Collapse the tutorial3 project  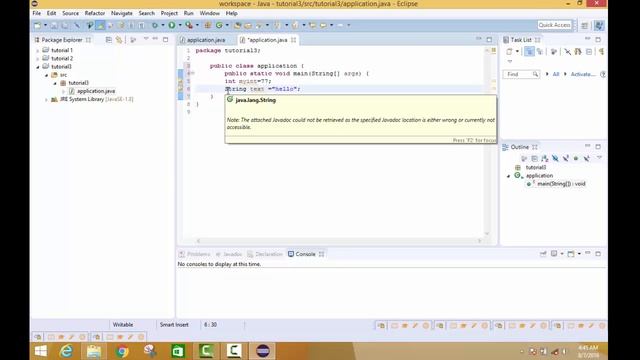coord(38,67)
